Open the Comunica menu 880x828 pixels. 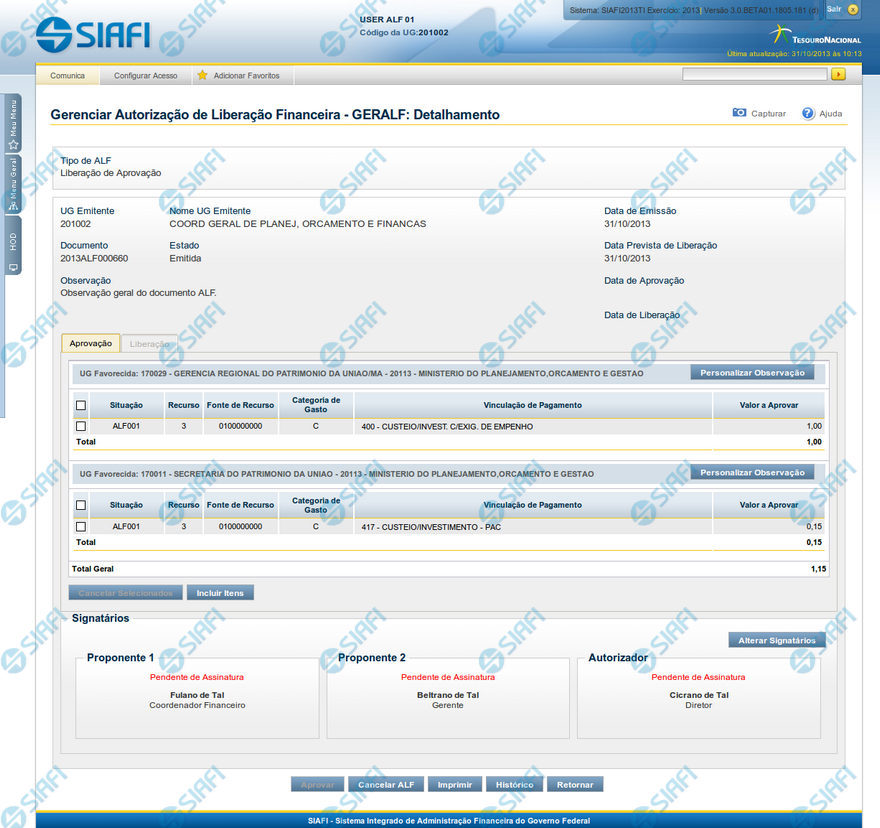[67, 76]
